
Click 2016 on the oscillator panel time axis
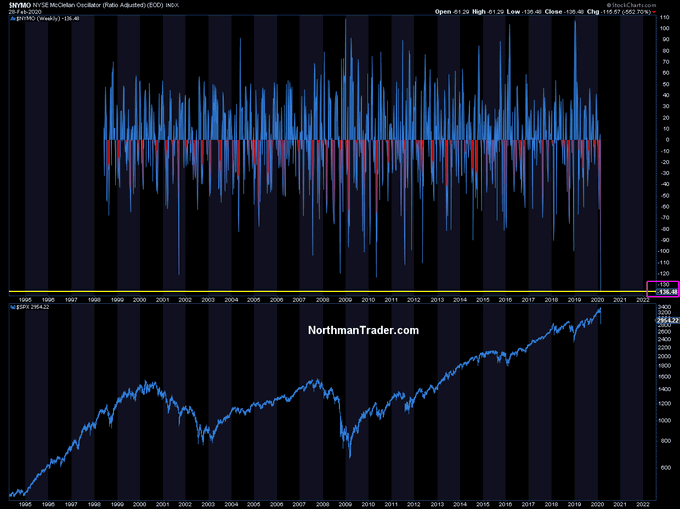505,300
